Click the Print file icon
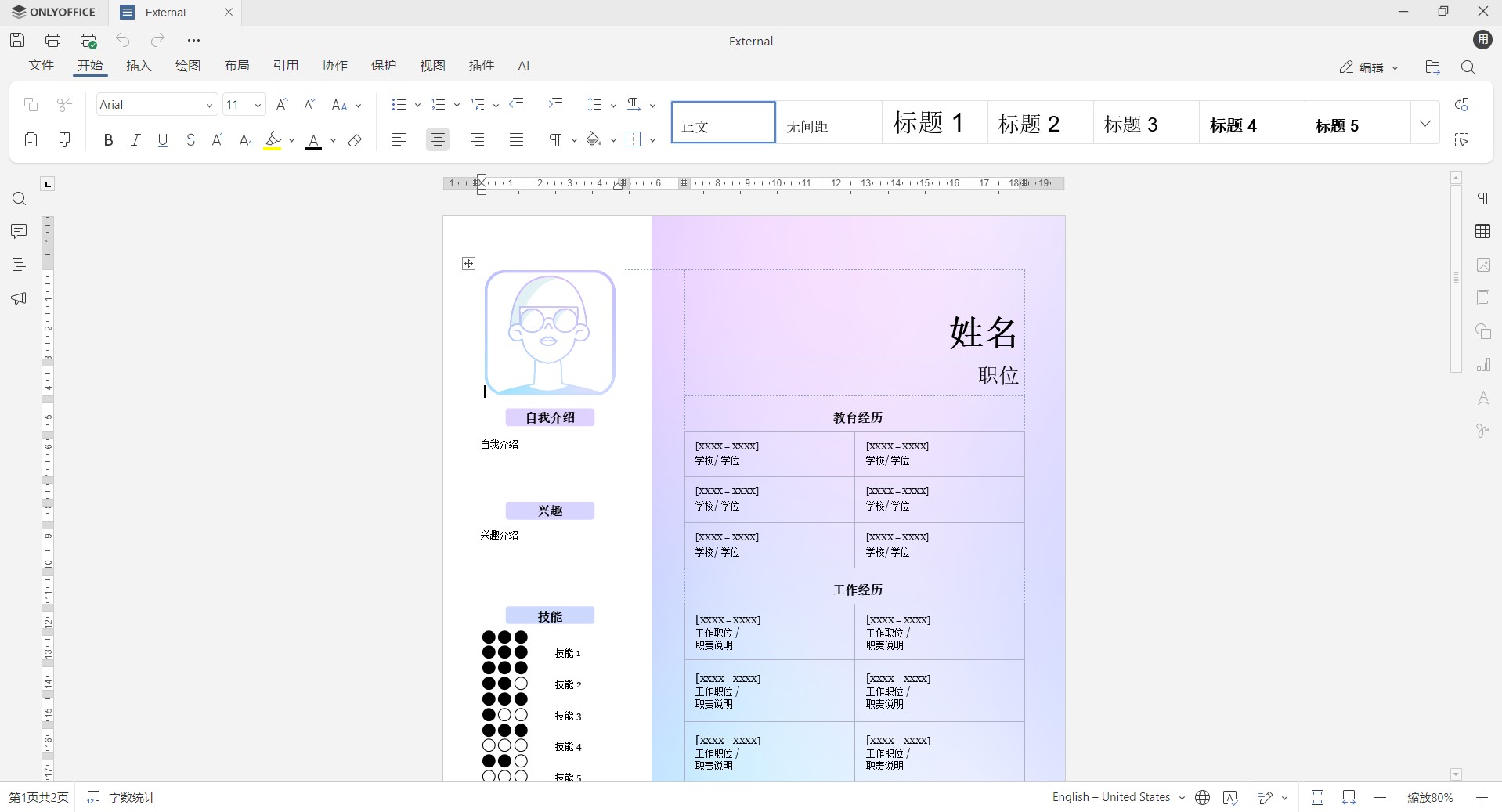This screenshot has width=1502, height=812. (x=52, y=40)
